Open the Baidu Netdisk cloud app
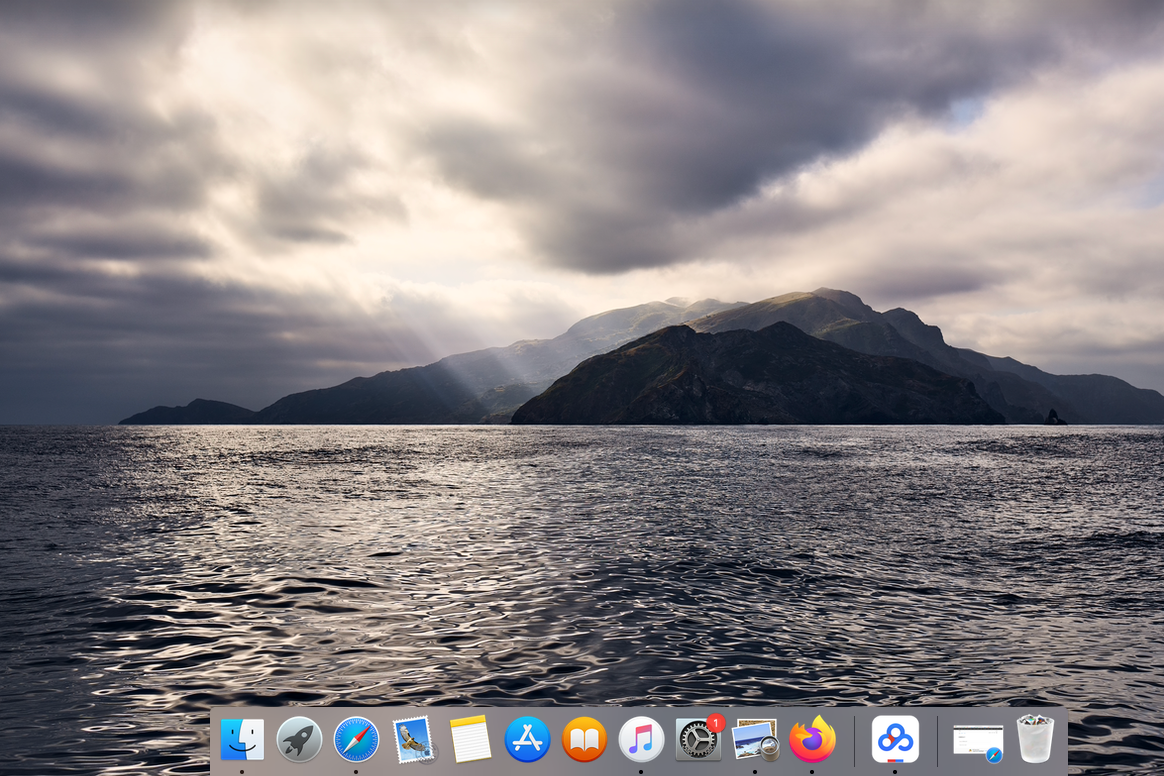Screen dimensions: 1164x776 (x=895, y=740)
